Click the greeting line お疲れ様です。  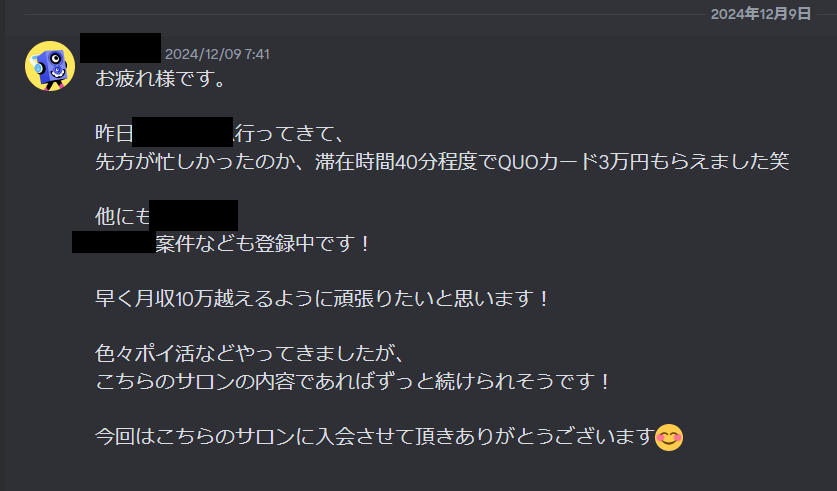click(162, 79)
